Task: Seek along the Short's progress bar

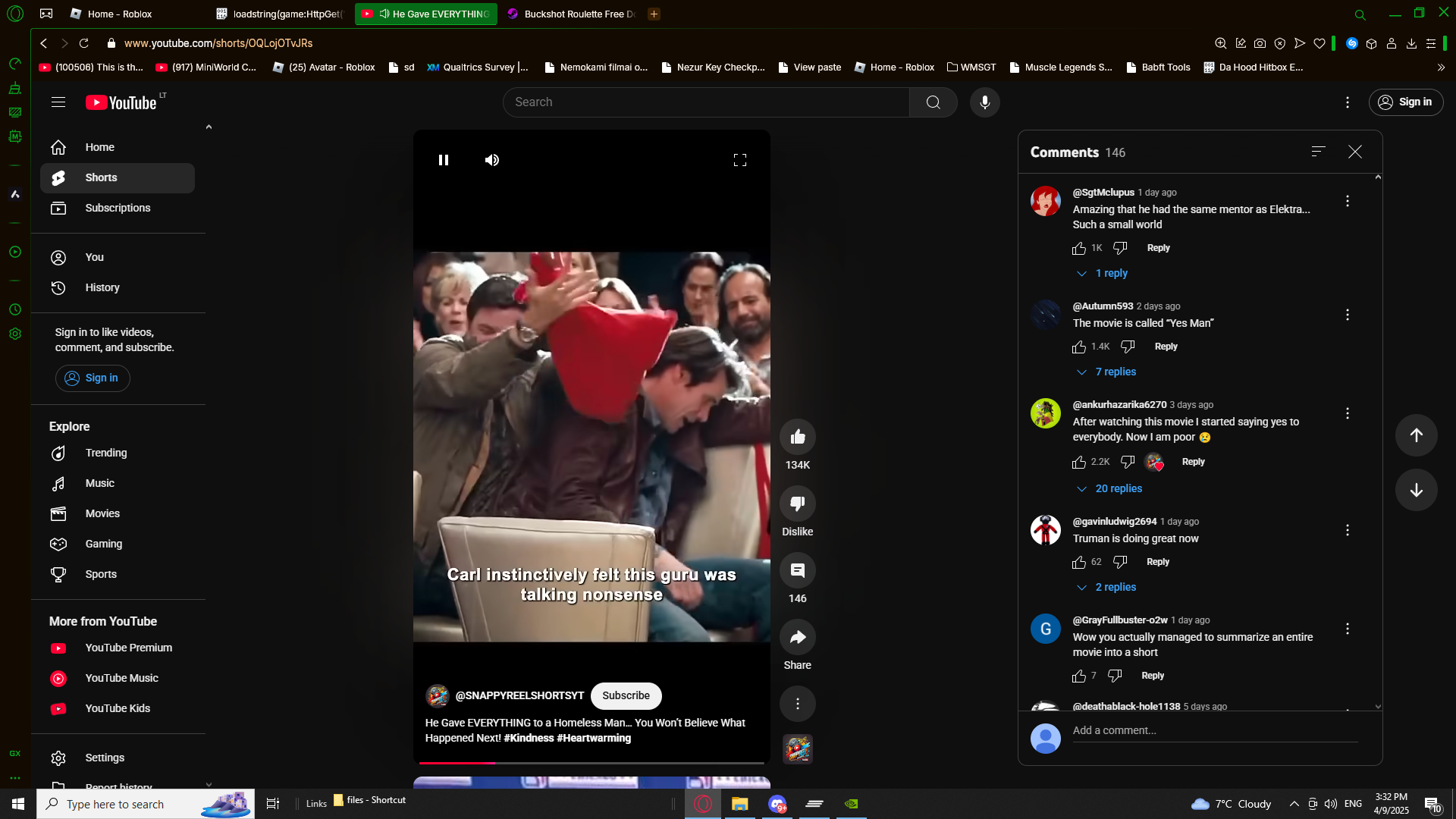Action: tap(591, 762)
